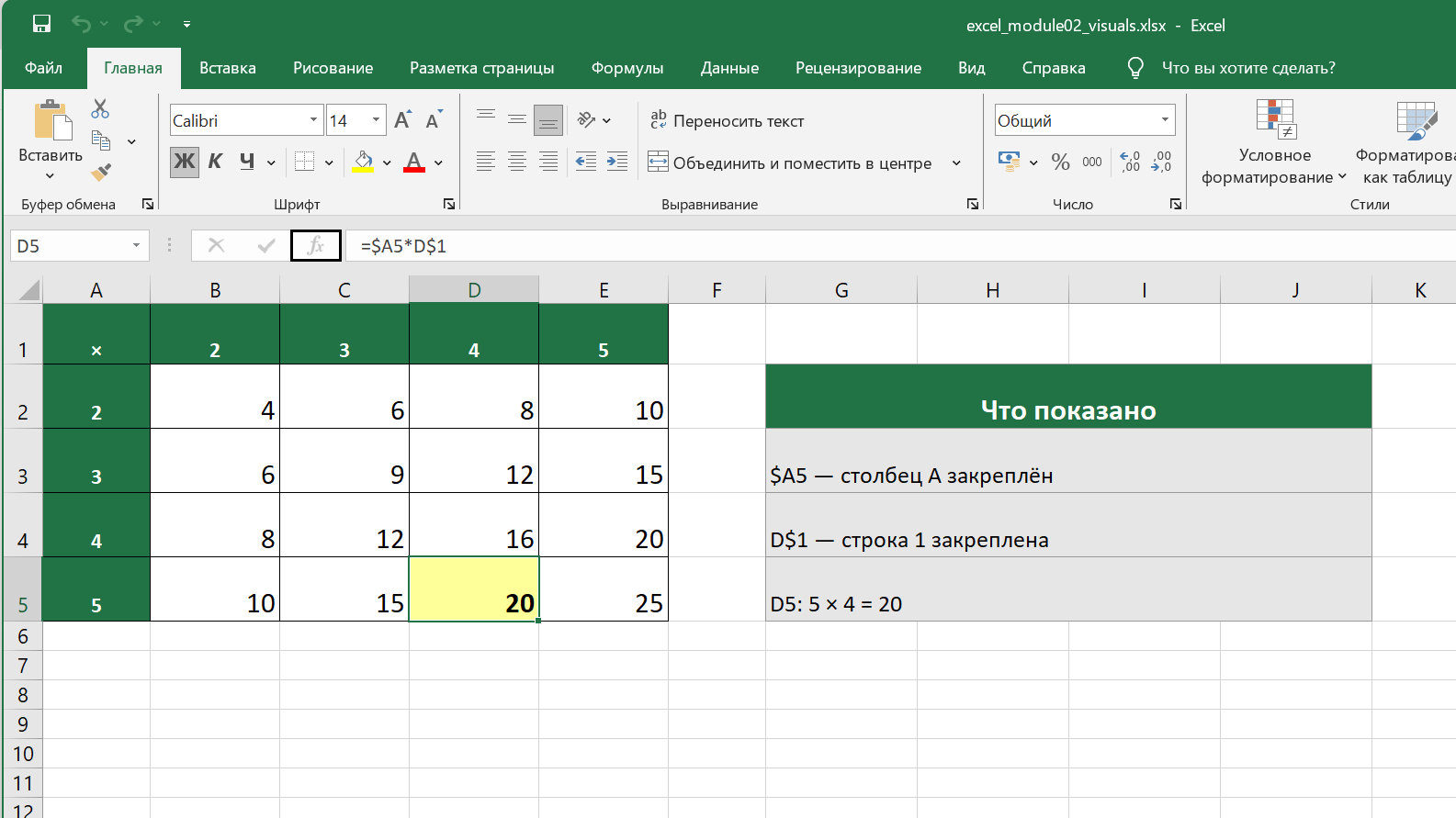1456x818 pixels.
Task: Open the Файл tab
Action: pos(43,68)
